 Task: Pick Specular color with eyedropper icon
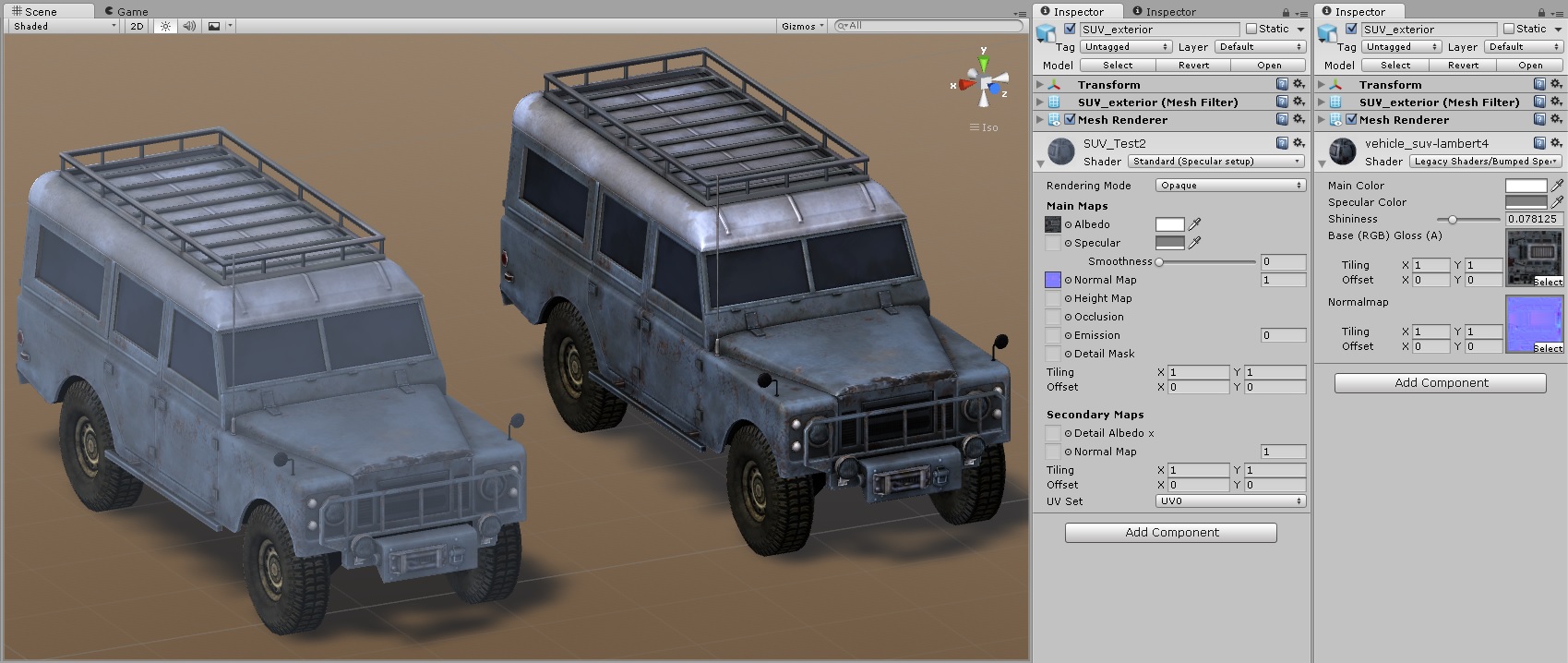click(x=1195, y=243)
